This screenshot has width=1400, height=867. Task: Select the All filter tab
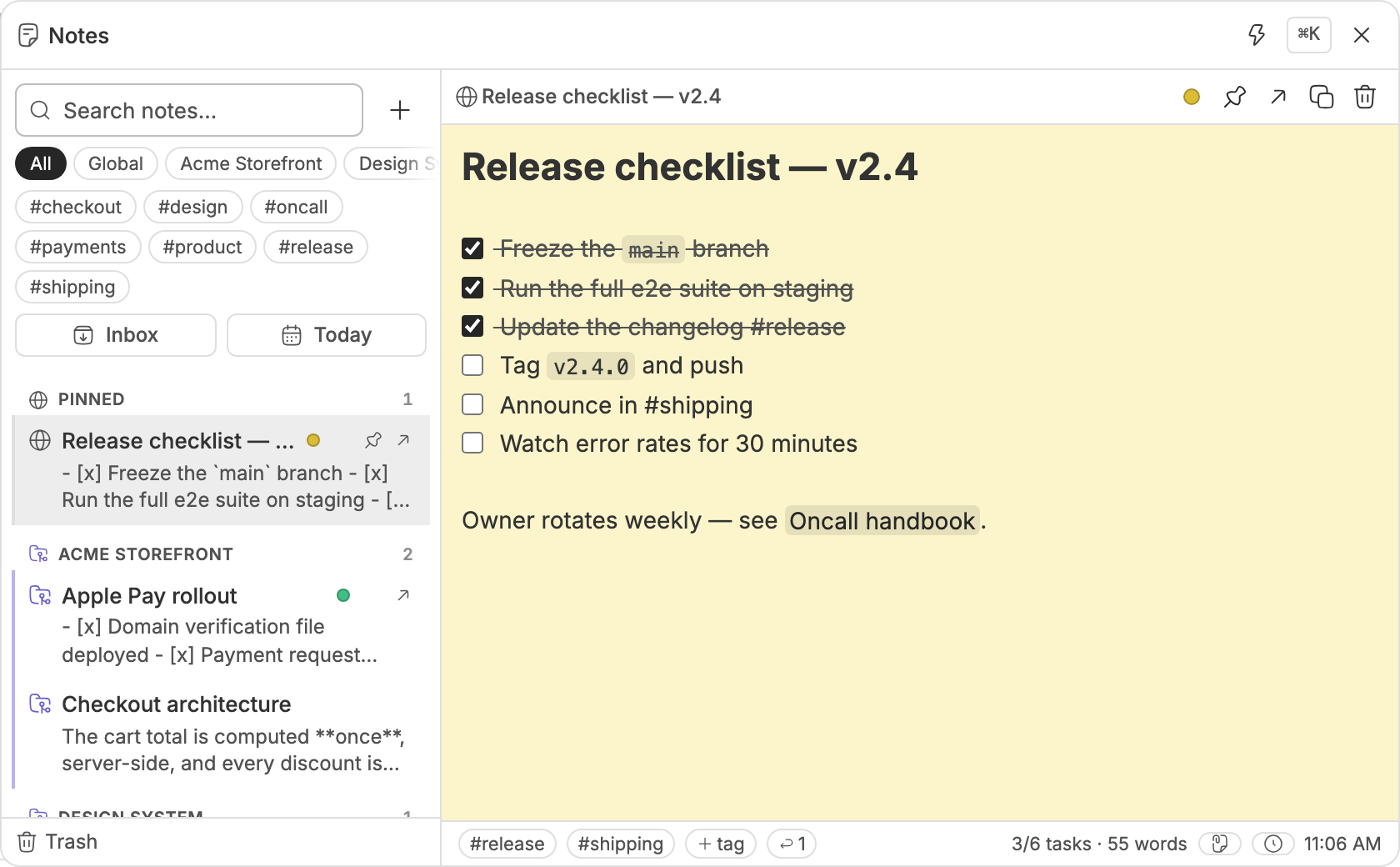(x=41, y=163)
